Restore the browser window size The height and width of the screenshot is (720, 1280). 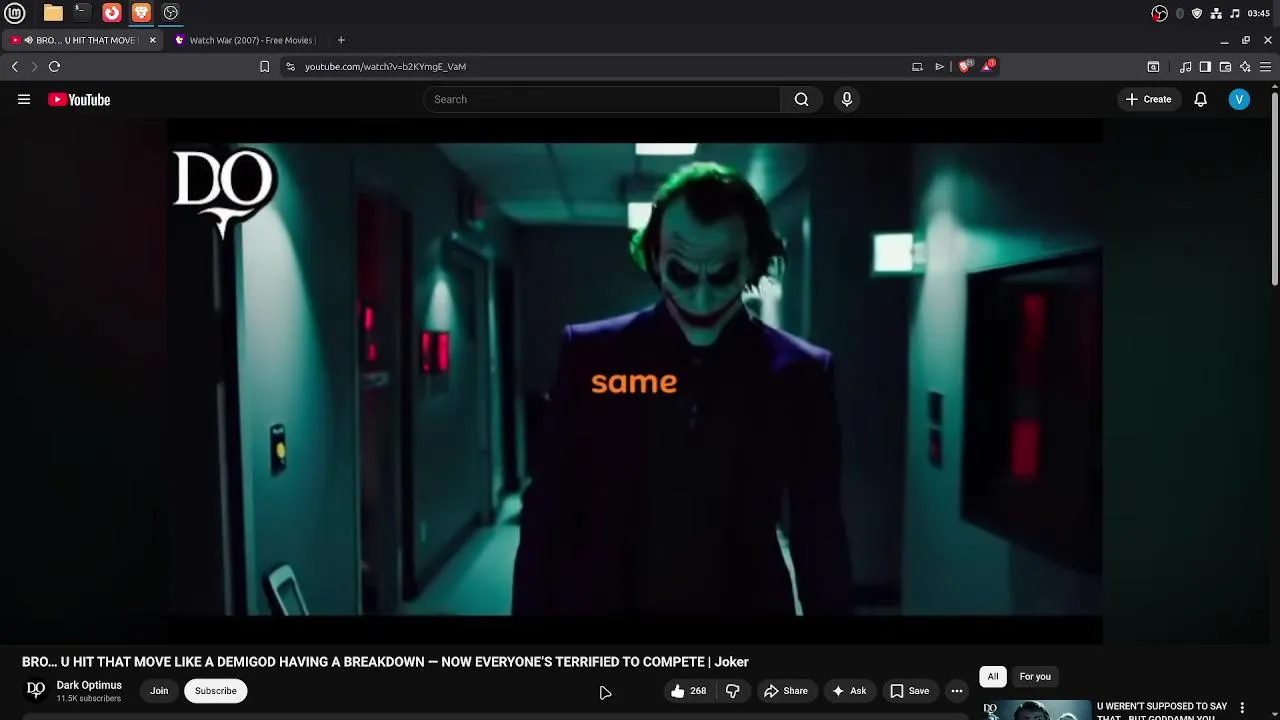point(1246,40)
